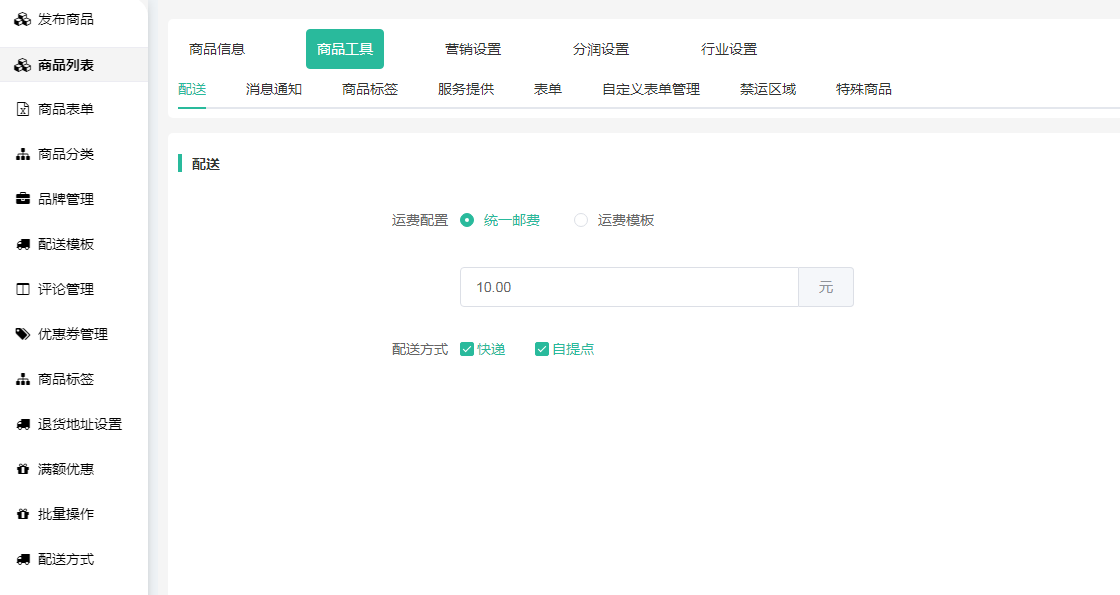Click the 商品分类 hierarchy icon
Image resolution: width=1120 pixels, height=595 pixels.
[22, 154]
